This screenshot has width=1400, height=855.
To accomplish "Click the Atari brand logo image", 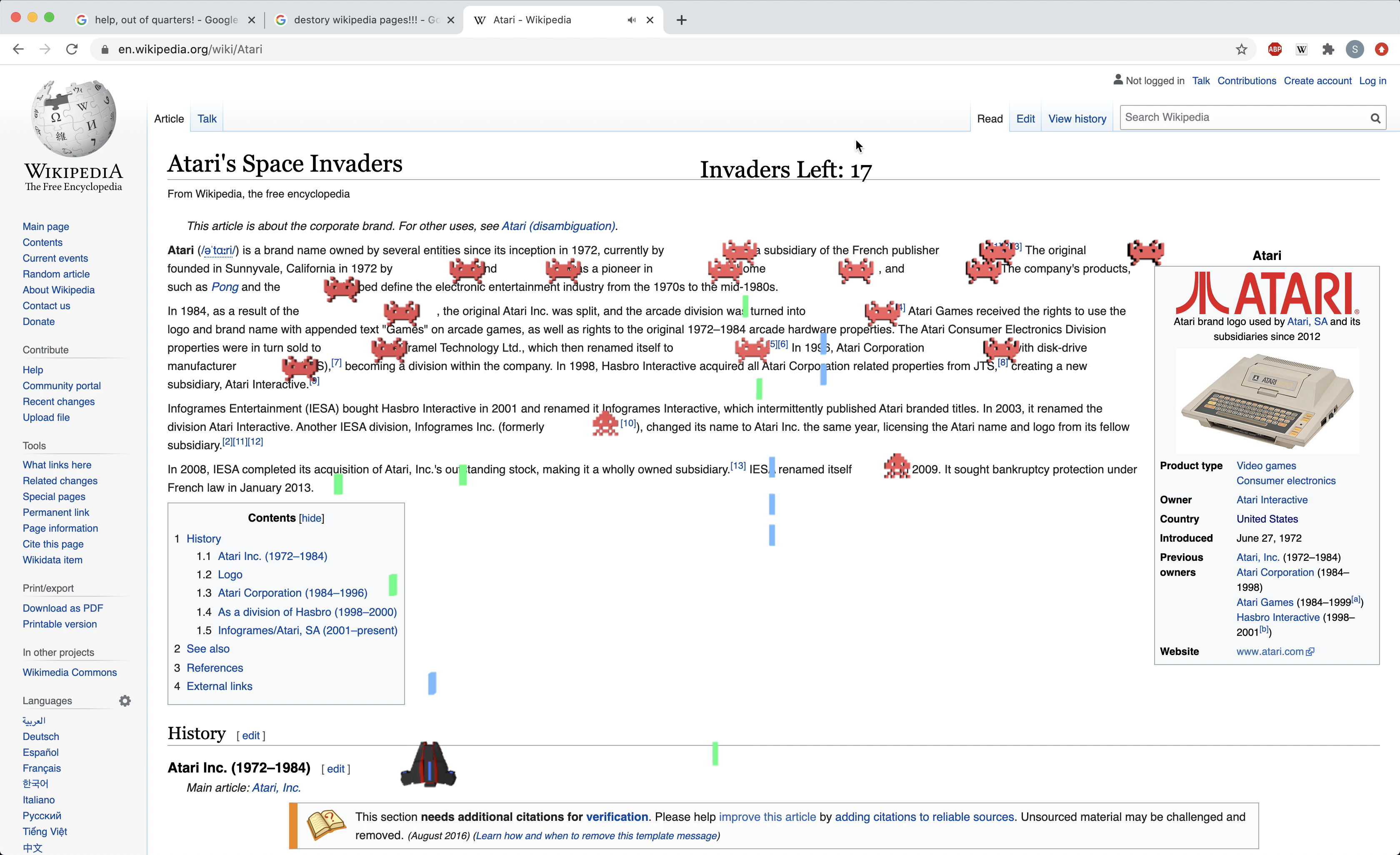I will click(1267, 293).
